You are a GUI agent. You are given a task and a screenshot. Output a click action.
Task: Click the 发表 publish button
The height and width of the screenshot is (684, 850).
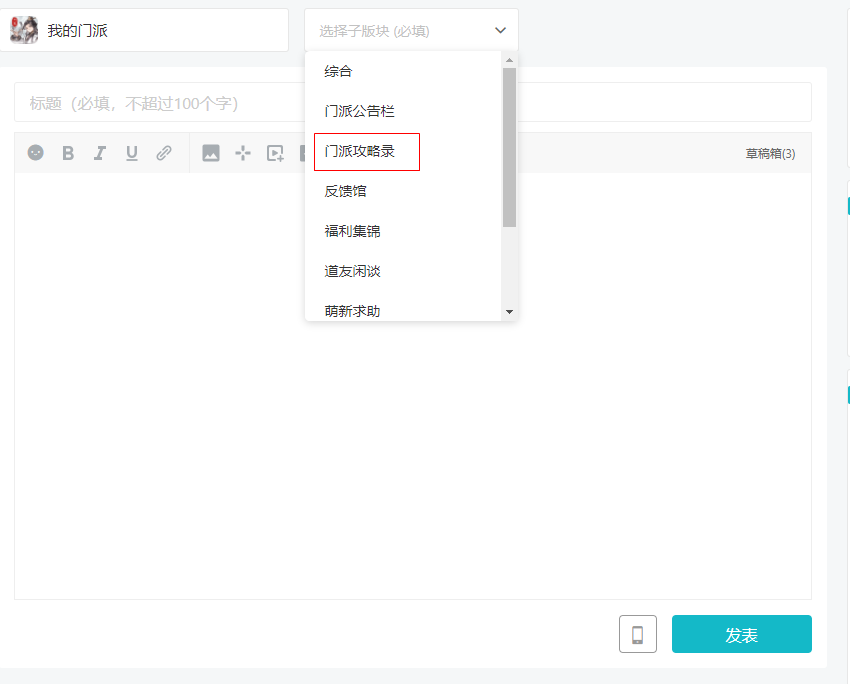(742, 634)
